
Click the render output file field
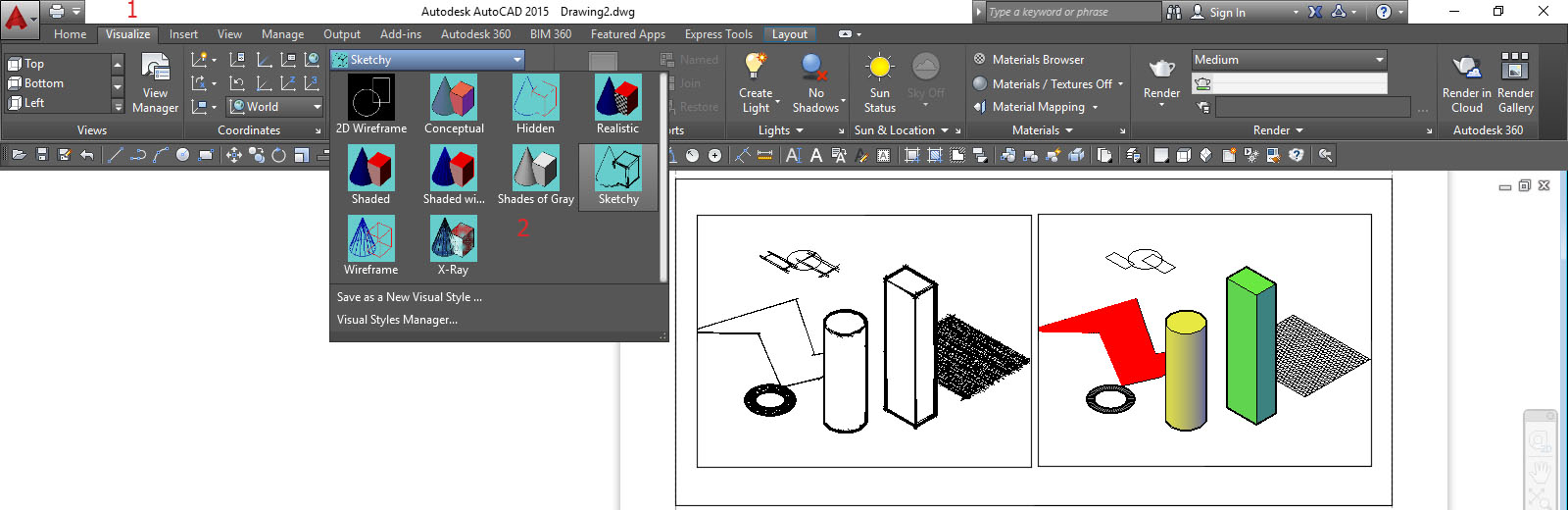click(x=1312, y=107)
